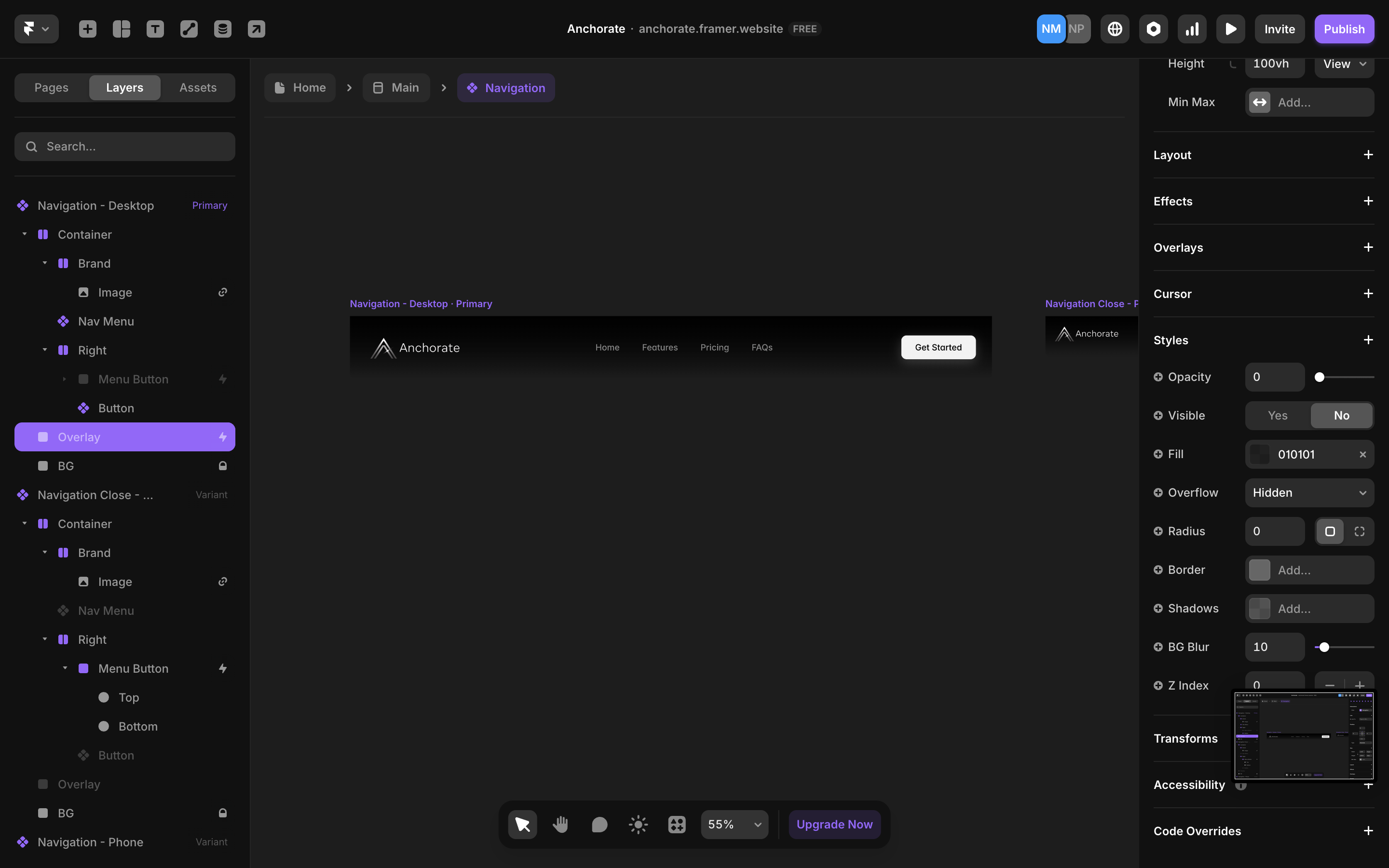The image size is (1389, 868).
Task: Switch to the Pages tab
Action: pos(51,87)
